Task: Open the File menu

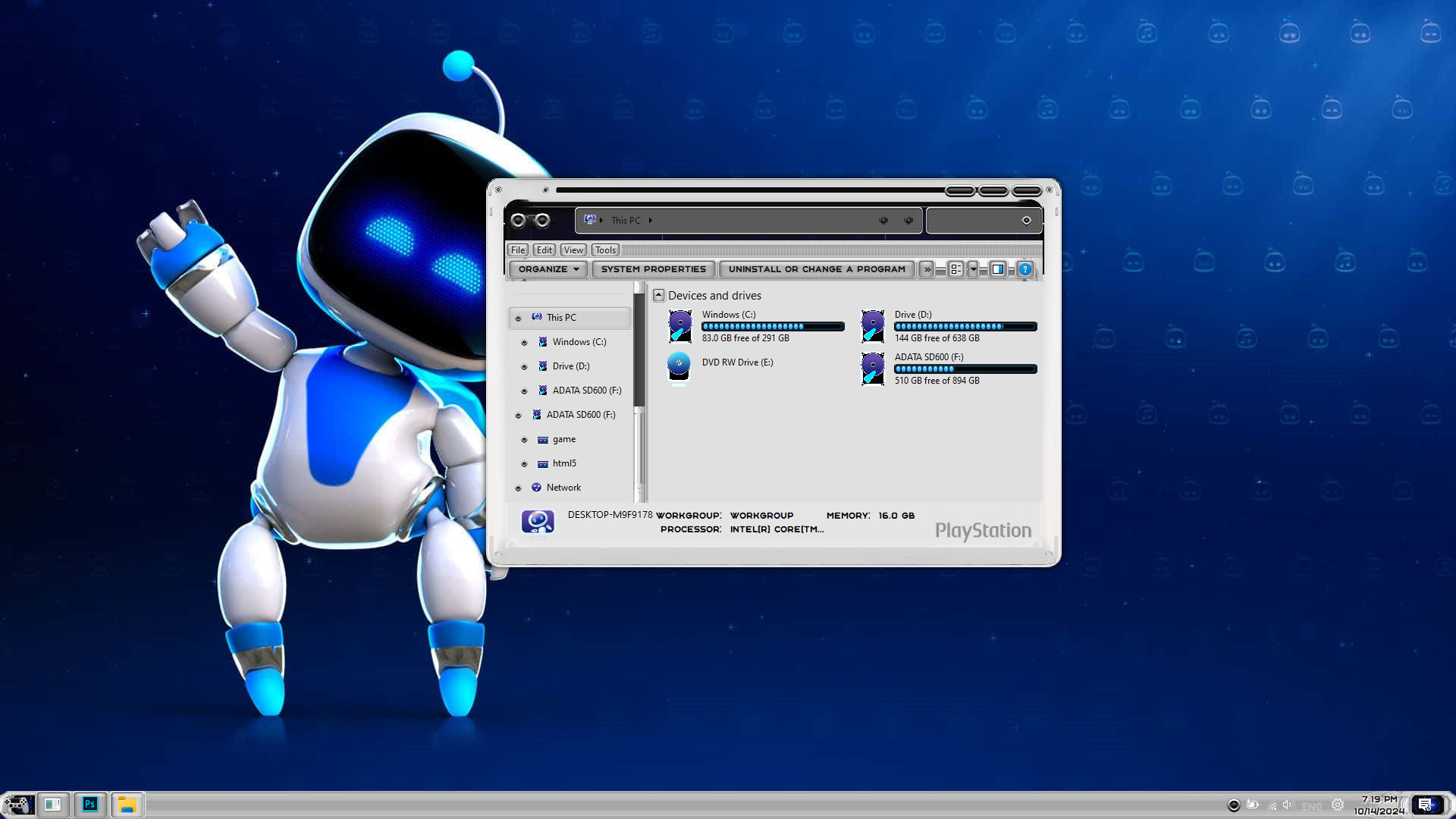Action: (x=518, y=250)
